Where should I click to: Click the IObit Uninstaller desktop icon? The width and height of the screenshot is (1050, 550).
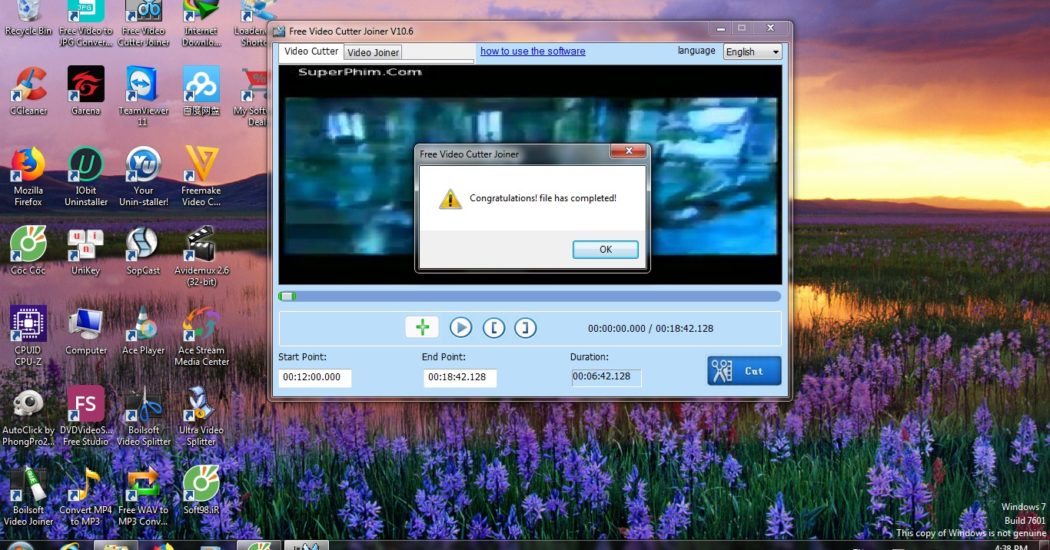point(86,177)
